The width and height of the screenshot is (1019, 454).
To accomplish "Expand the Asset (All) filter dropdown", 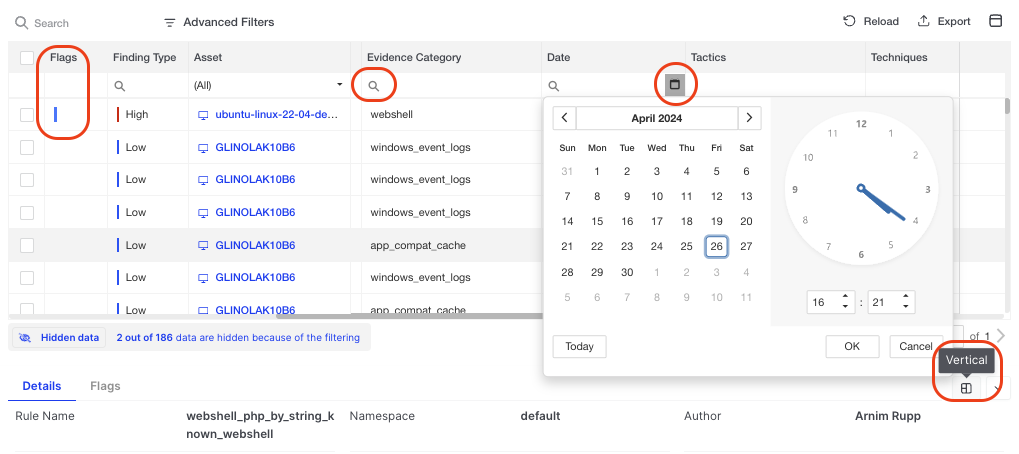I will pyautogui.click(x=340, y=86).
